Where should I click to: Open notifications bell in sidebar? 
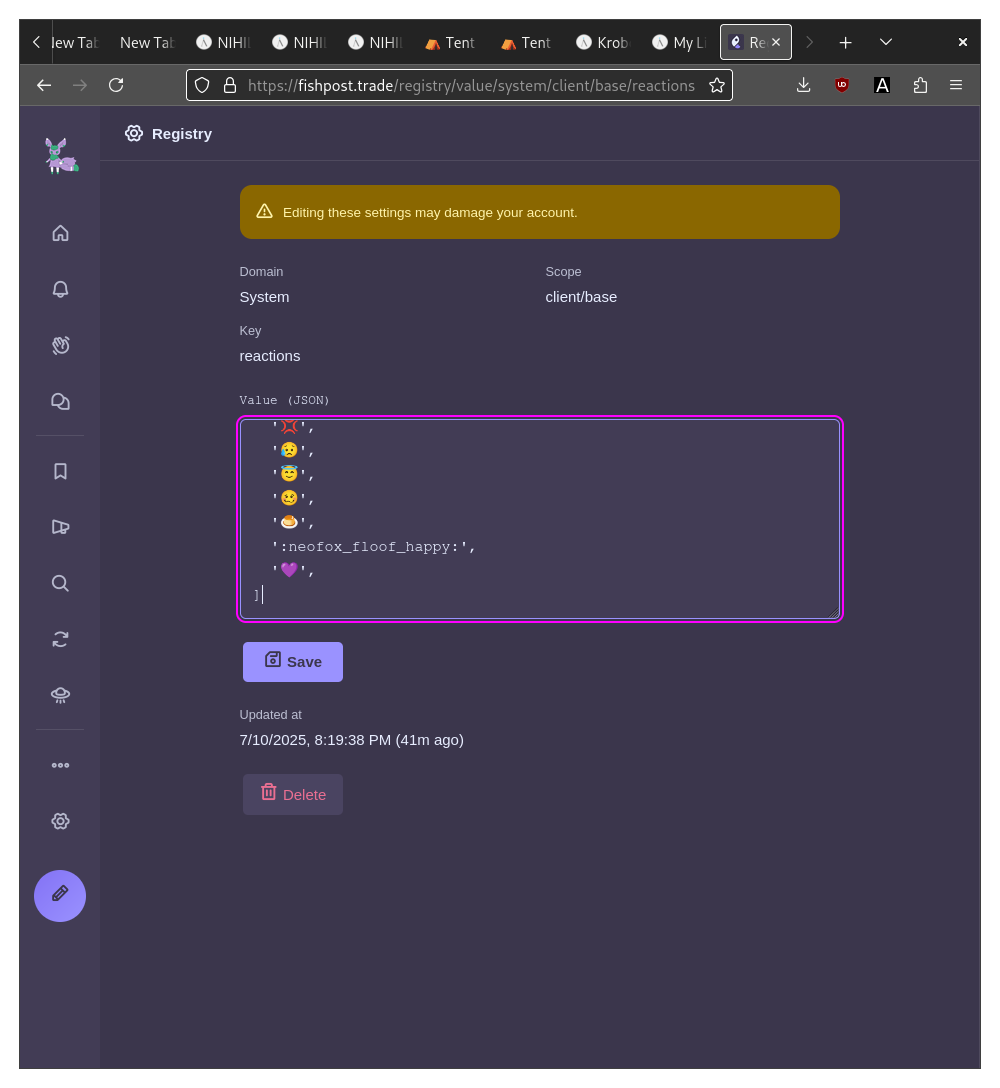tap(60, 289)
